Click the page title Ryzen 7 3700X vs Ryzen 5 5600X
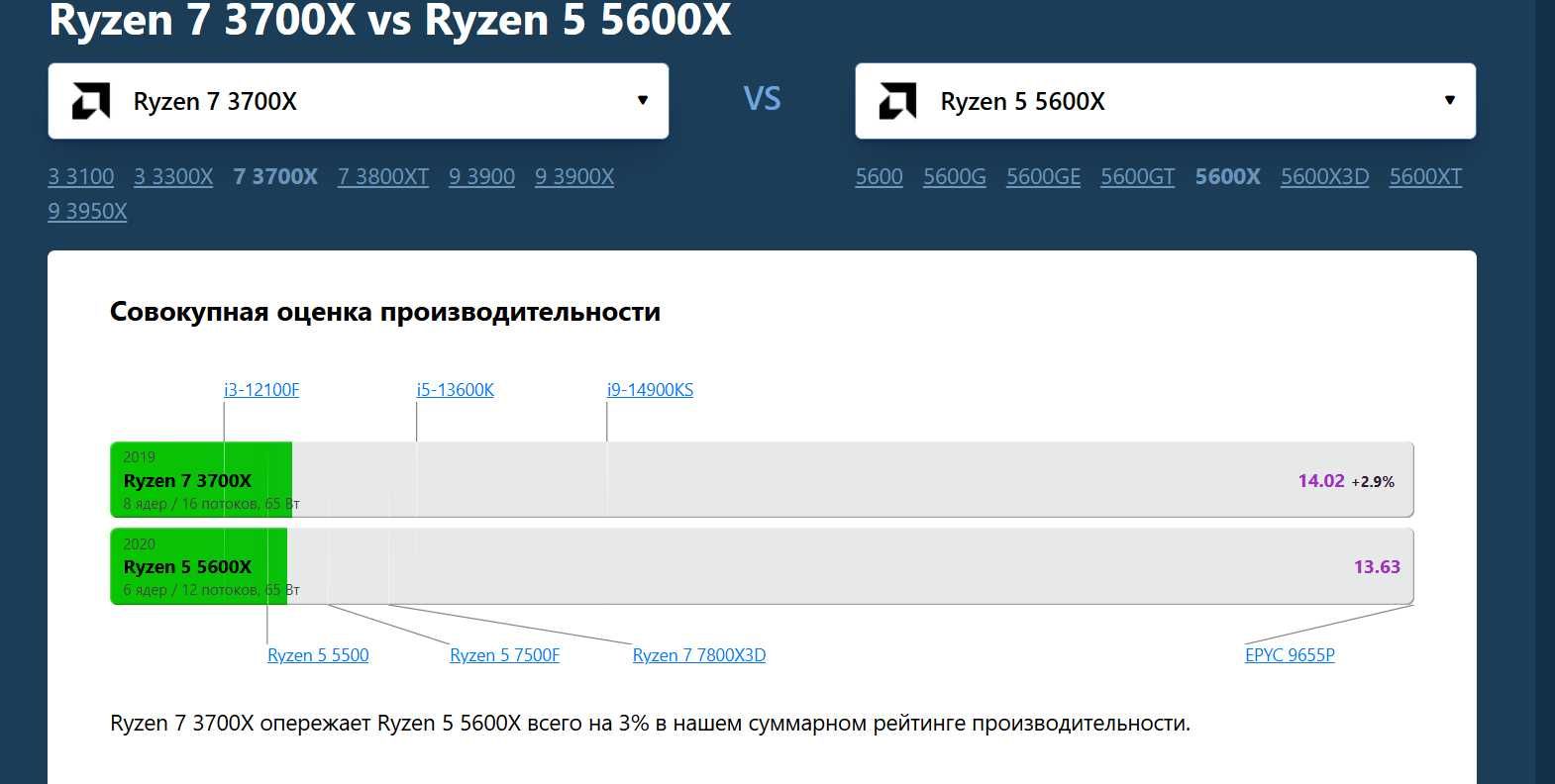The image size is (1555, 784). pyautogui.click(x=390, y=21)
